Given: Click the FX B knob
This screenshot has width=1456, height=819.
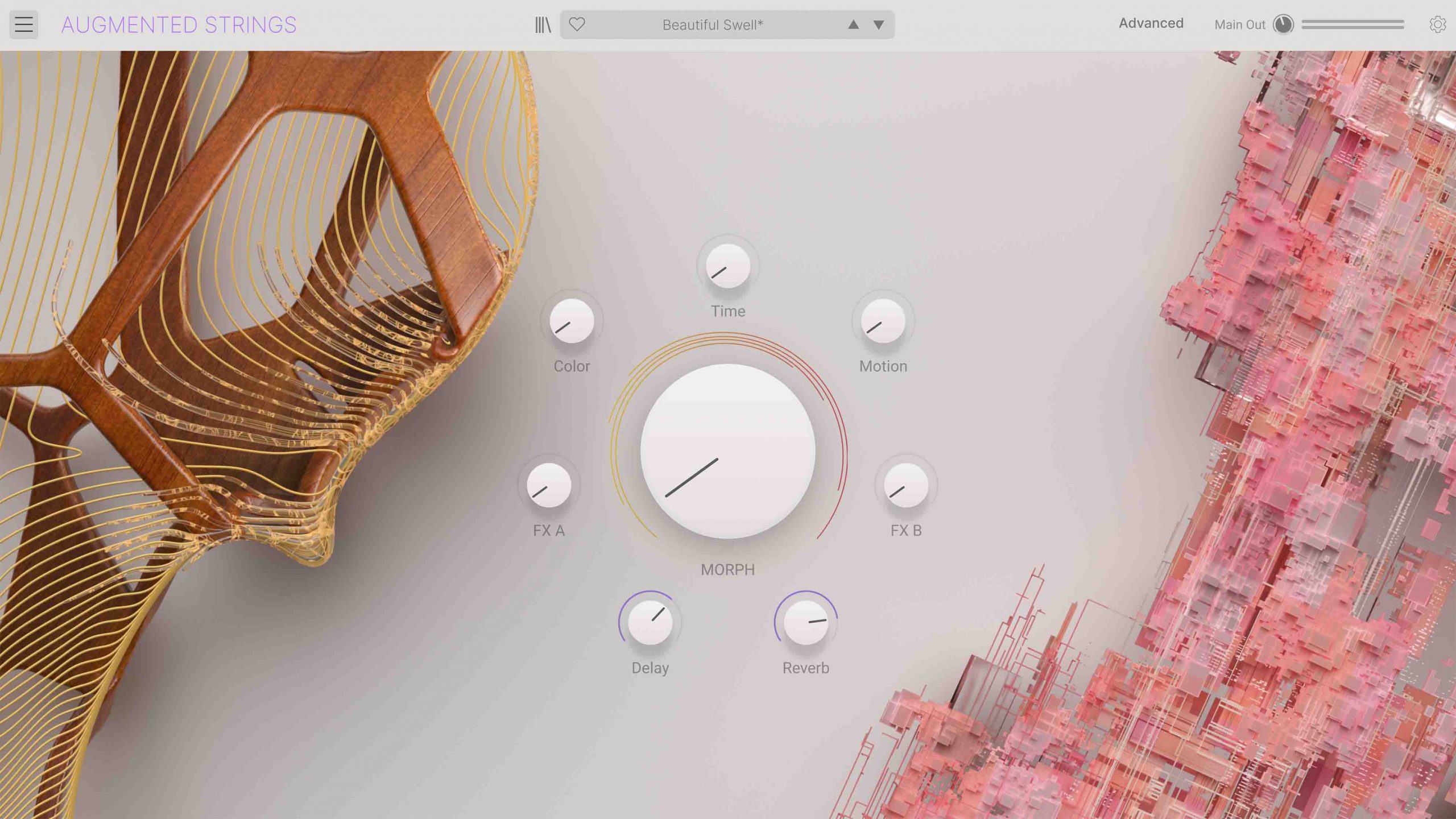Looking at the screenshot, I should pos(905,485).
